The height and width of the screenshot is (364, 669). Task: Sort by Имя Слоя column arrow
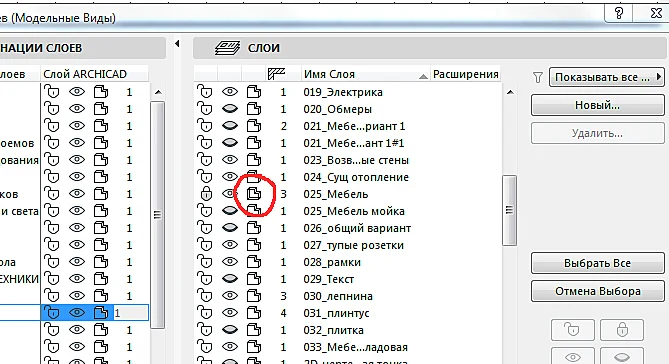423,76
